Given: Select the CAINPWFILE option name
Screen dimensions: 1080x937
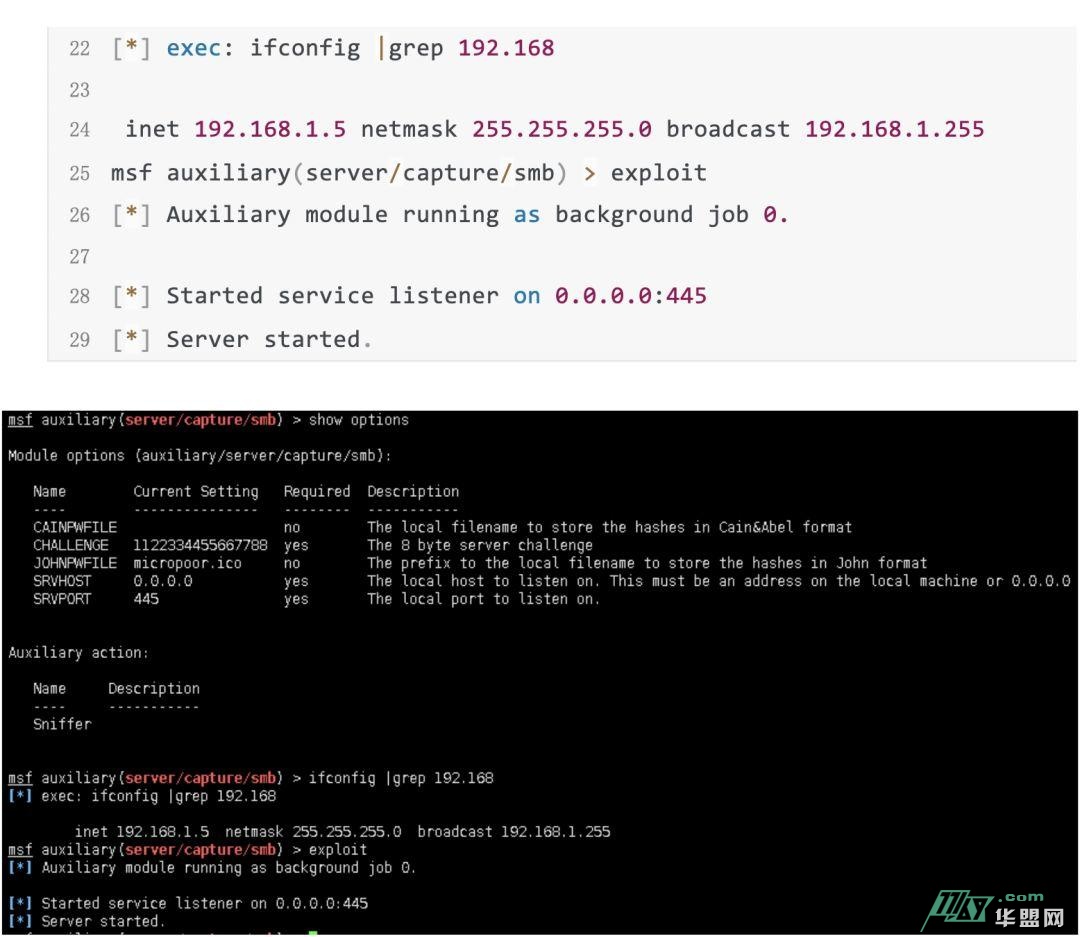Looking at the screenshot, I should coord(74,527).
